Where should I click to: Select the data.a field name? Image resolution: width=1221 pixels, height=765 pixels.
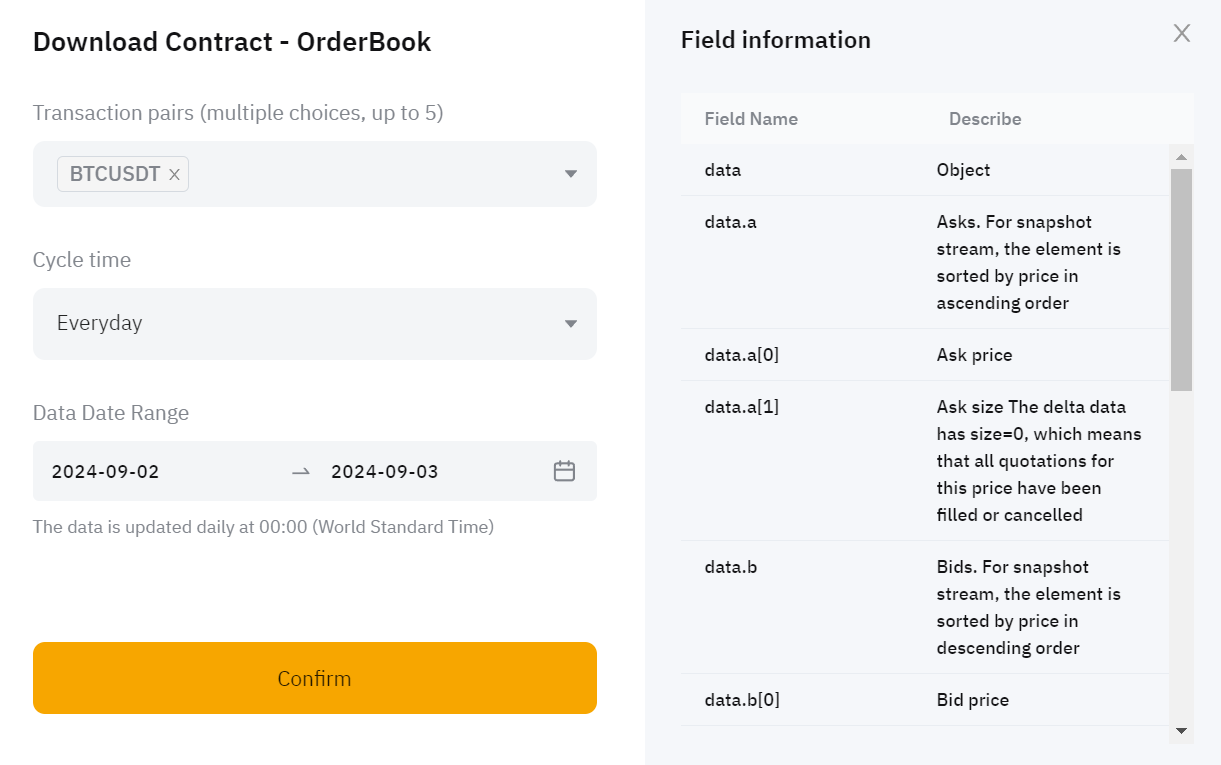click(730, 222)
